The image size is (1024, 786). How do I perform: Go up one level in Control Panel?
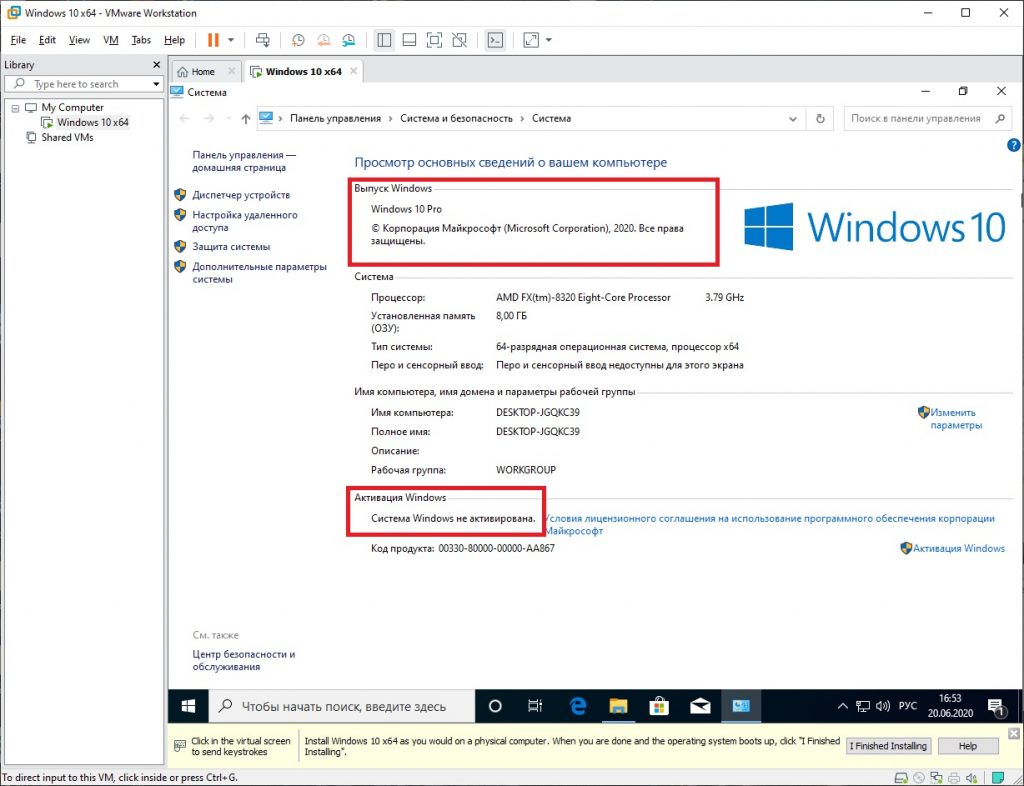246,118
